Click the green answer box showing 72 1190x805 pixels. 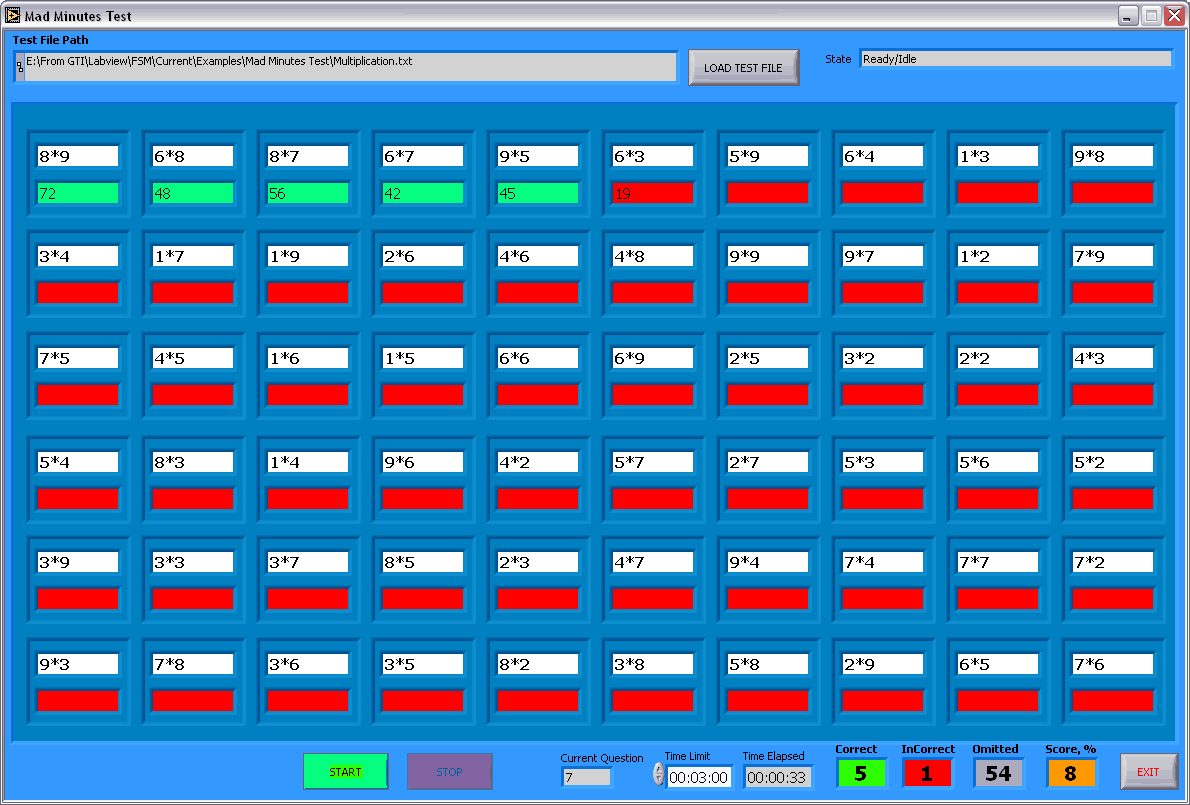click(77, 193)
